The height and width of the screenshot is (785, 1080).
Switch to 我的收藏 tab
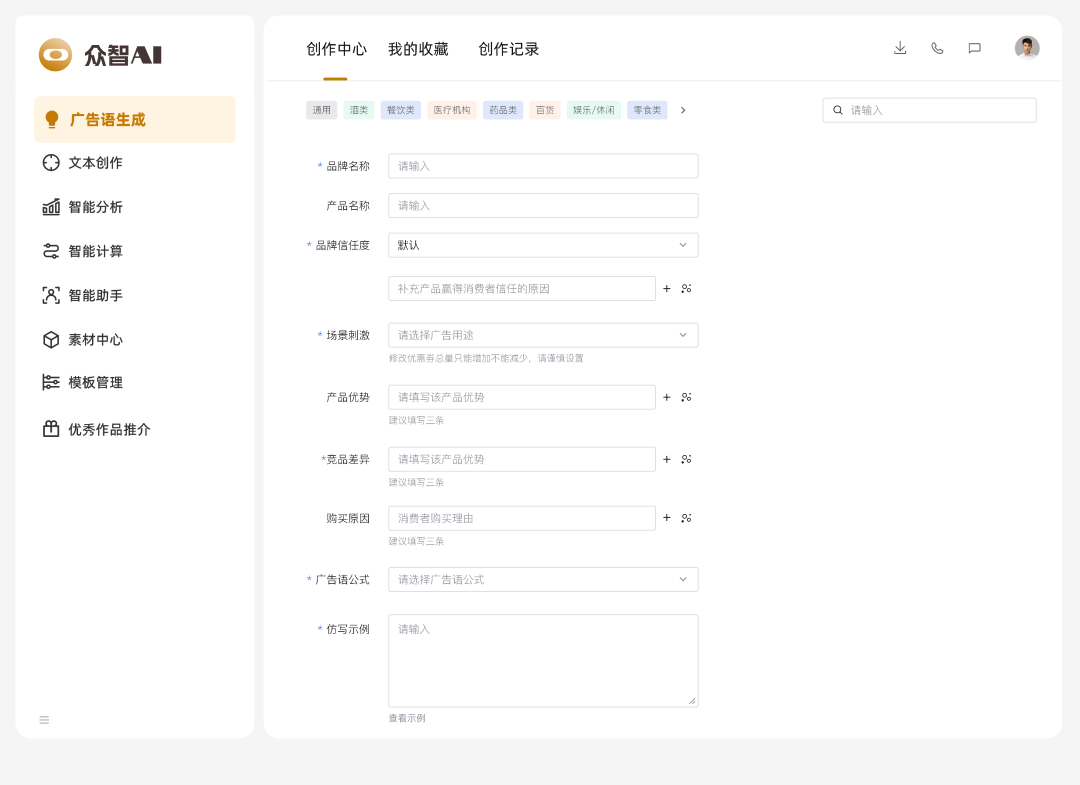[x=418, y=49]
